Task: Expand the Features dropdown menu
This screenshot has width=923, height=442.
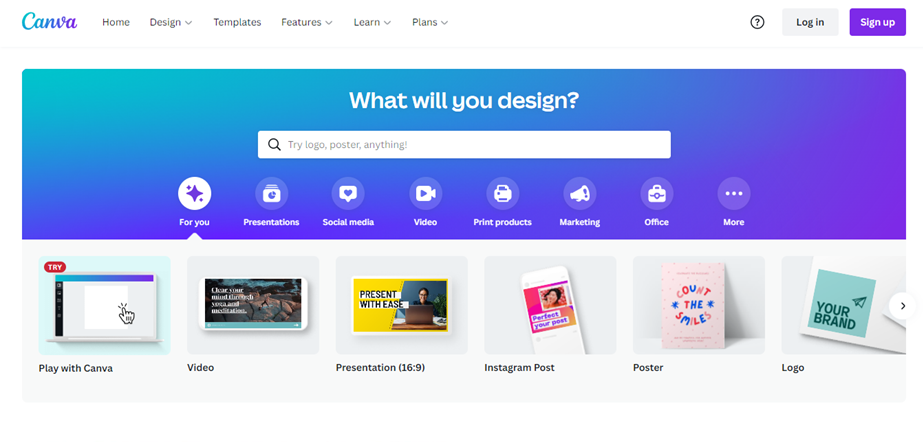Action: tap(307, 22)
